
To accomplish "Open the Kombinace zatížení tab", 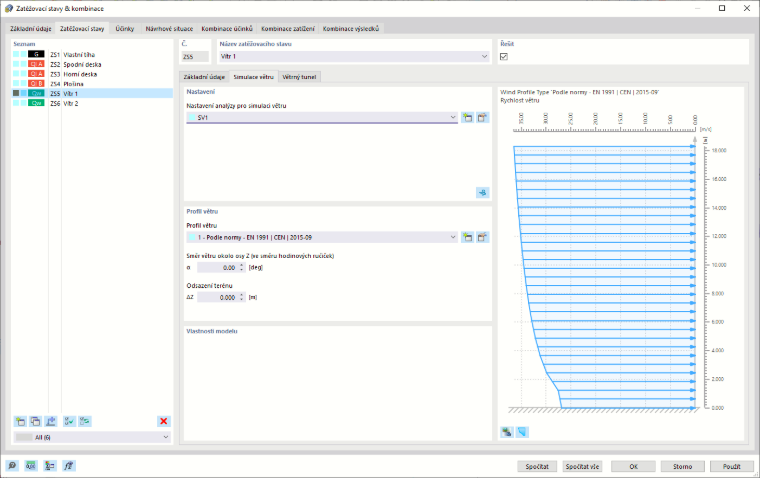I will pyautogui.click(x=288, y=29).
